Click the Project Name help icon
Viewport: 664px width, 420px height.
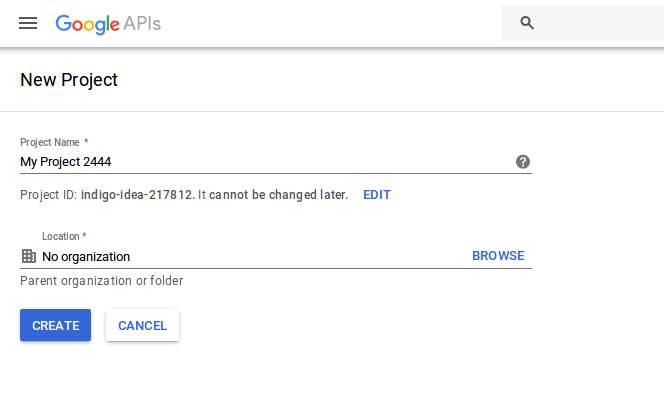(x=523, y=162)
